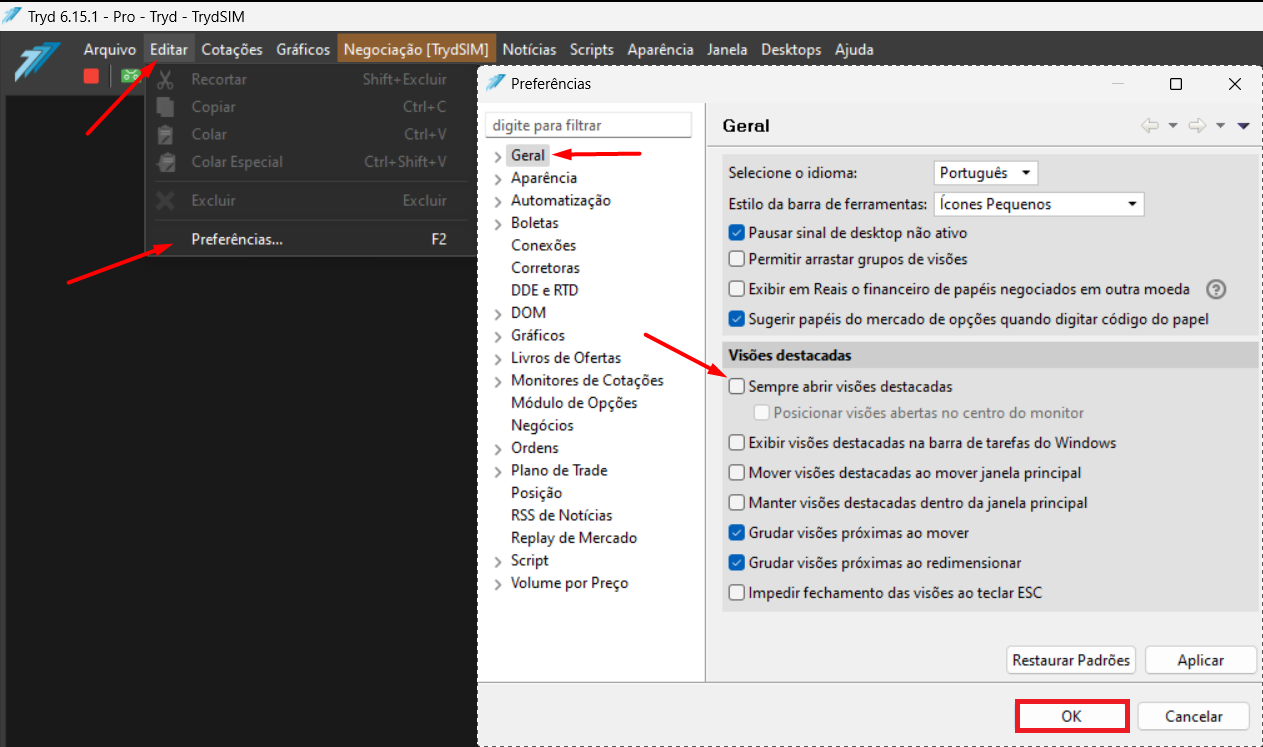Open the Ícones Pequenos toolbar style dropdown

tap(1039, 204)
